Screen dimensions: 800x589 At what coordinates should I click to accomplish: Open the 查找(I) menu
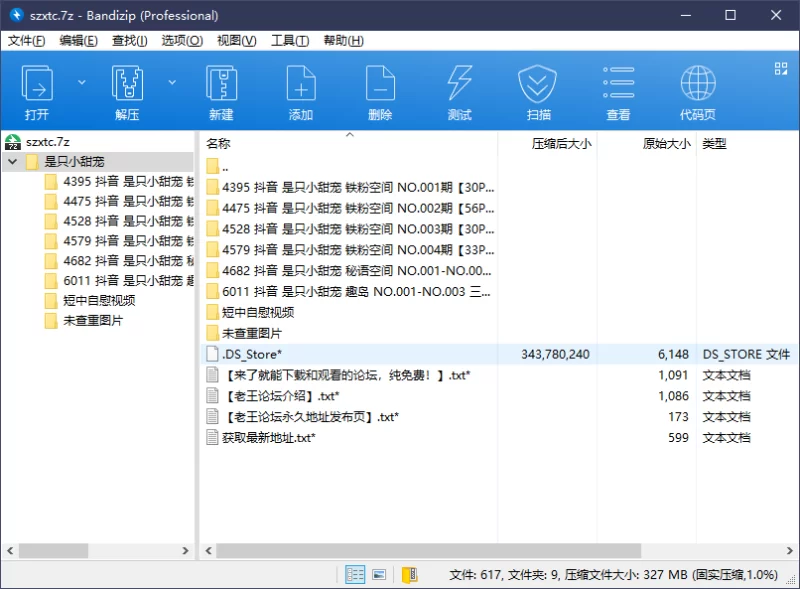[x=130, y=41]
